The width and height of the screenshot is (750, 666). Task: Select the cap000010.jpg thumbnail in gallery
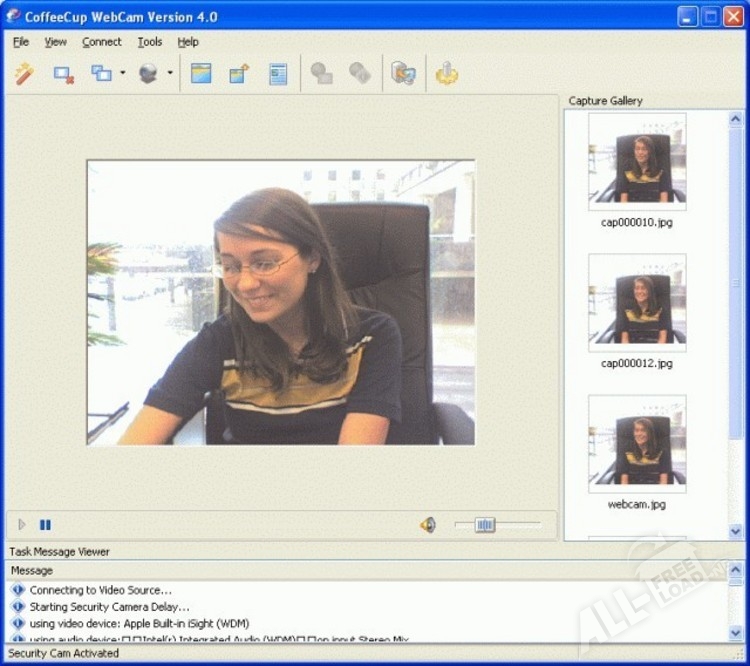point(637,161)
